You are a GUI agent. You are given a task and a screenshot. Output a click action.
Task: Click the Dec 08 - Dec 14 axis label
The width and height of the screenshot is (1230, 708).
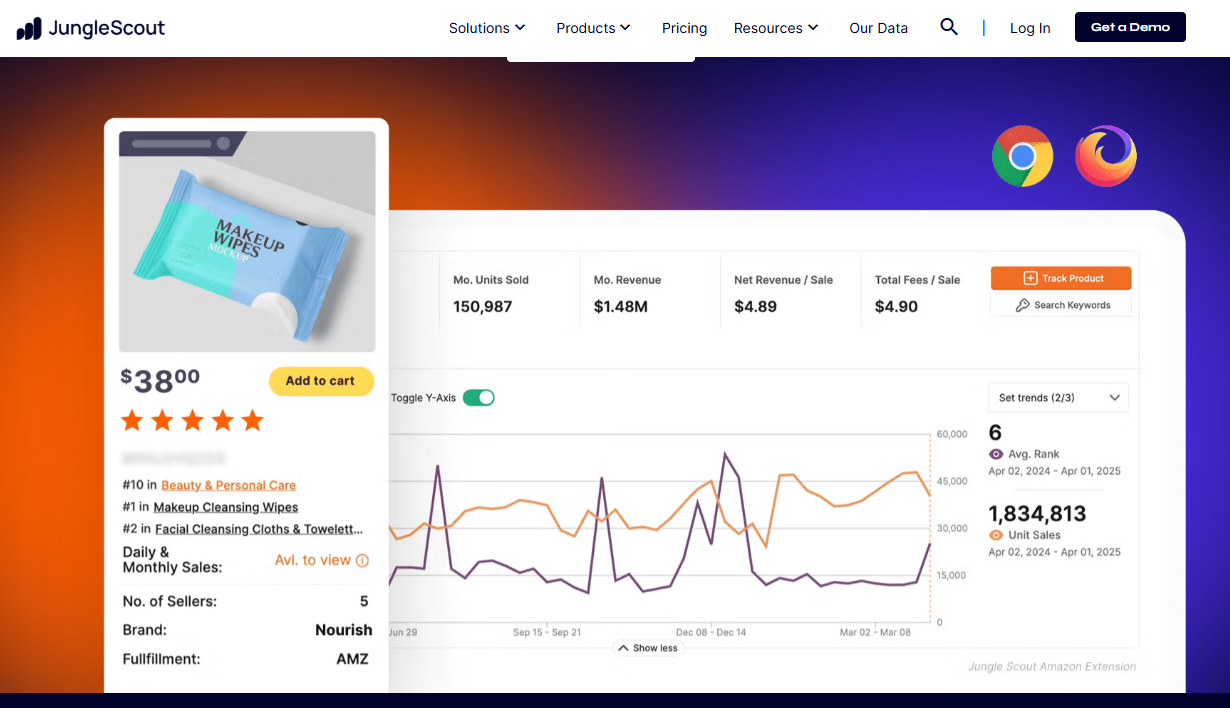(x=711, y=632)
